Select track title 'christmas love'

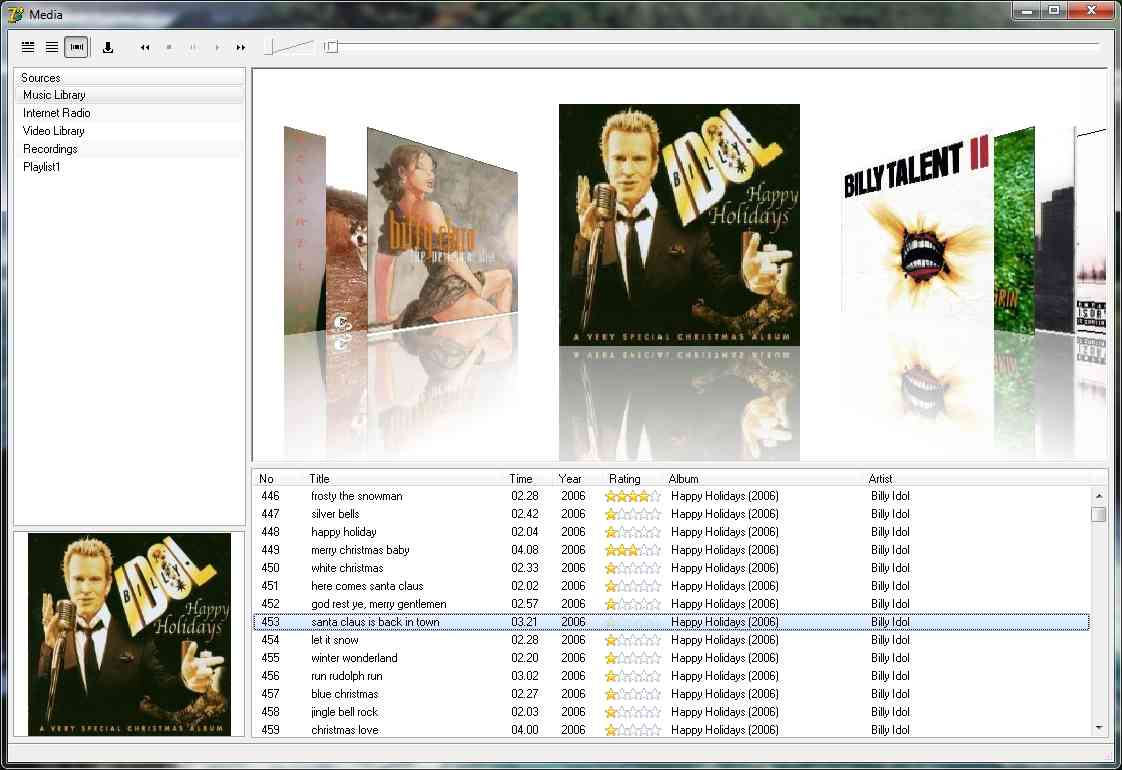click(x=344, y=730)
